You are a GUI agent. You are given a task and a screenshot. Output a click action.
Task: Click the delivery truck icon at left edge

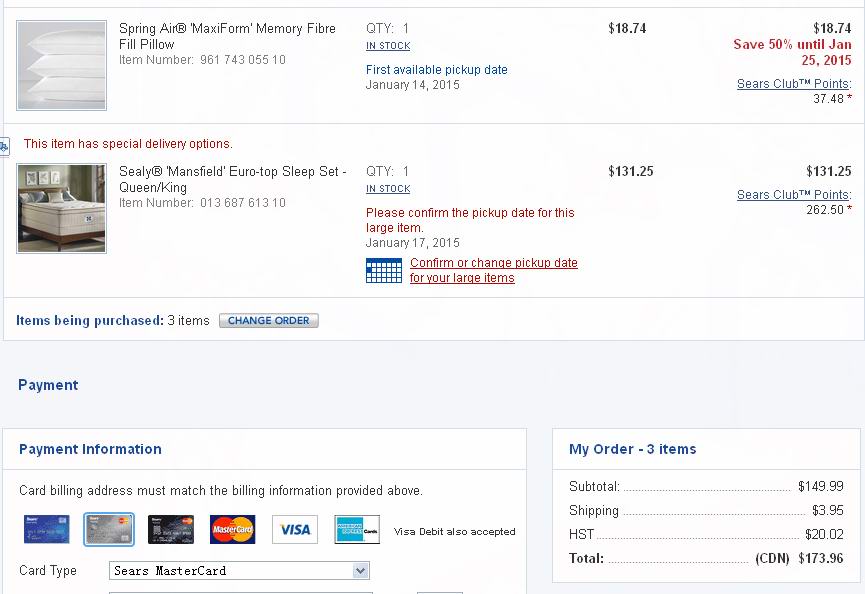[x=4, y=147]
